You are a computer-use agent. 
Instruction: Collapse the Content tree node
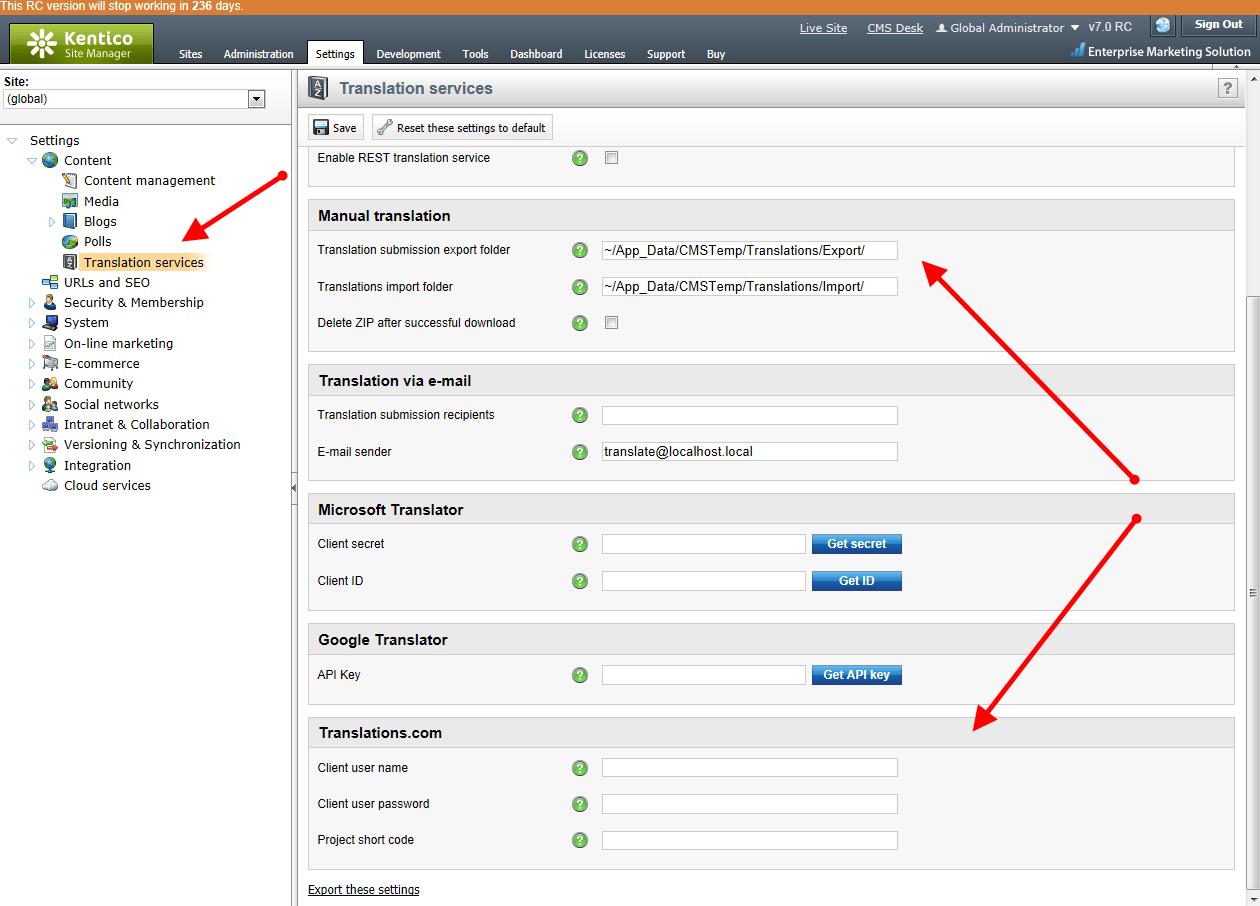(32, 161)
